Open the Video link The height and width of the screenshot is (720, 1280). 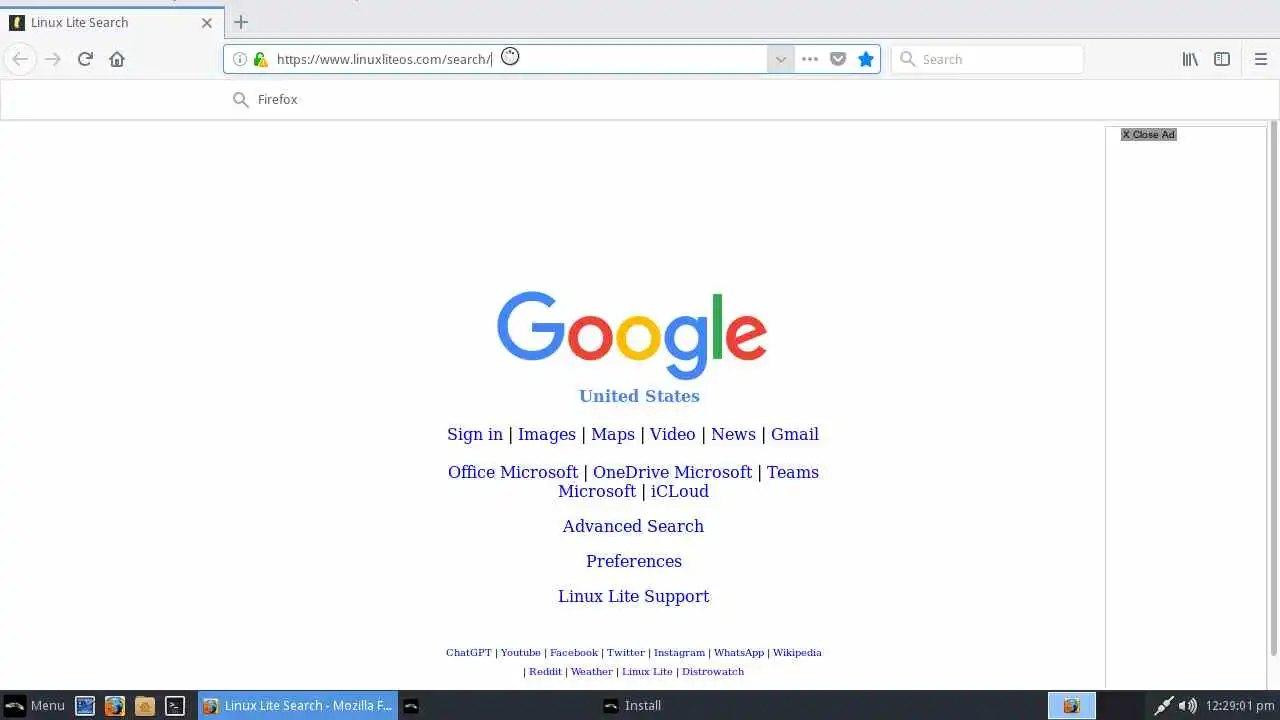(673, 434)
